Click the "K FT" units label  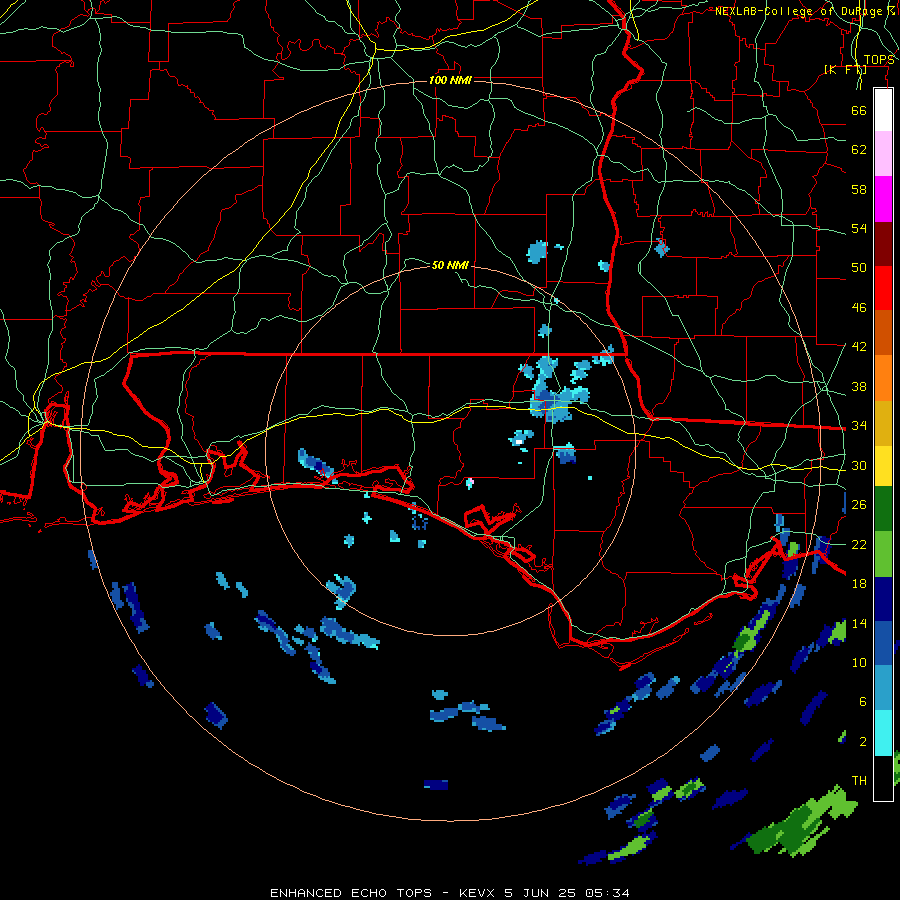pyautogui.click(x=845, y=69)
